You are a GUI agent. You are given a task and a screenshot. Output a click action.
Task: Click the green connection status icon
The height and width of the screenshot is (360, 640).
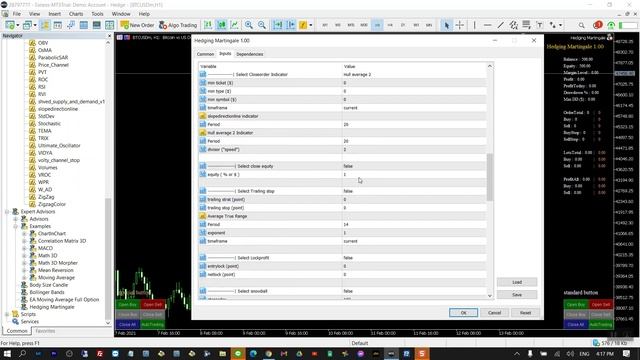pyautogui.click(x=611, y=25)
